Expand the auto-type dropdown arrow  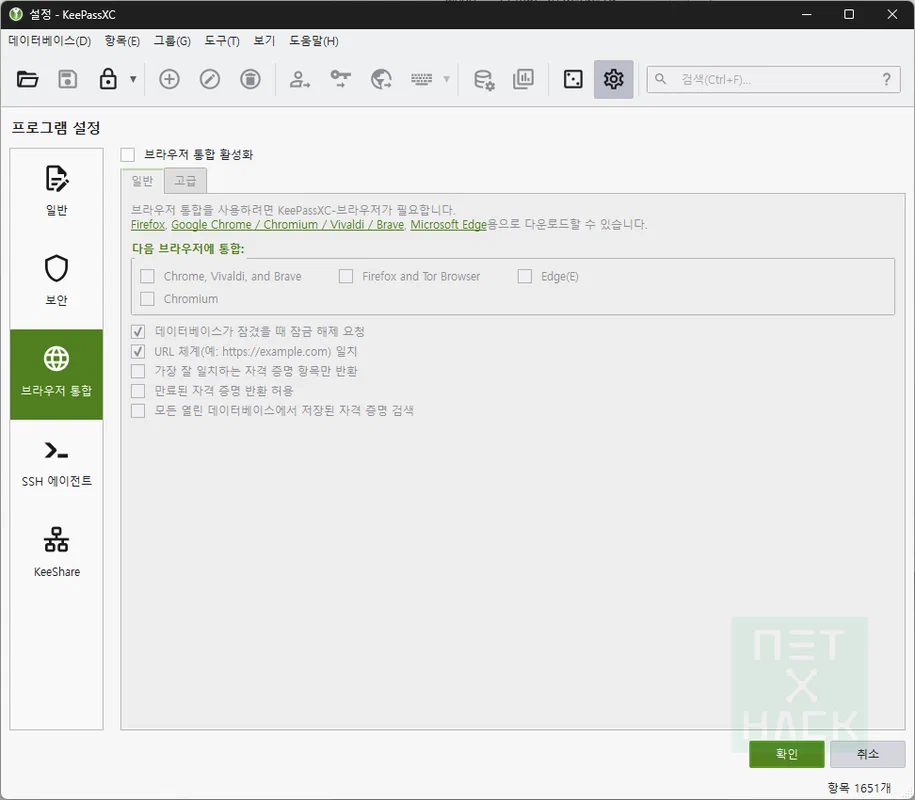tap(446, 79)
